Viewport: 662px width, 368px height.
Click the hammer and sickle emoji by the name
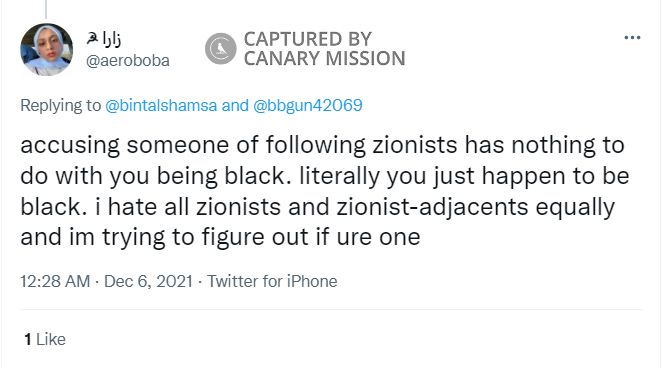pos(92,39)
